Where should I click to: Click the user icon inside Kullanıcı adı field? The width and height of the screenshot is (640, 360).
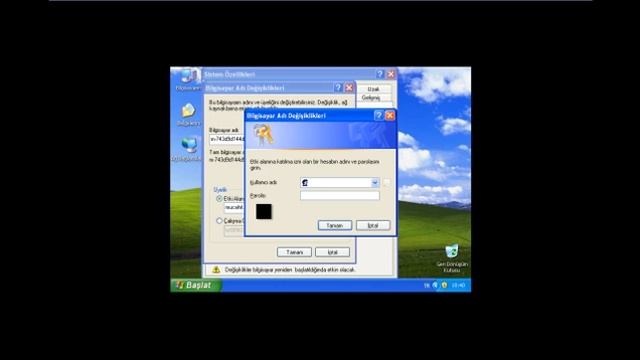305,182
